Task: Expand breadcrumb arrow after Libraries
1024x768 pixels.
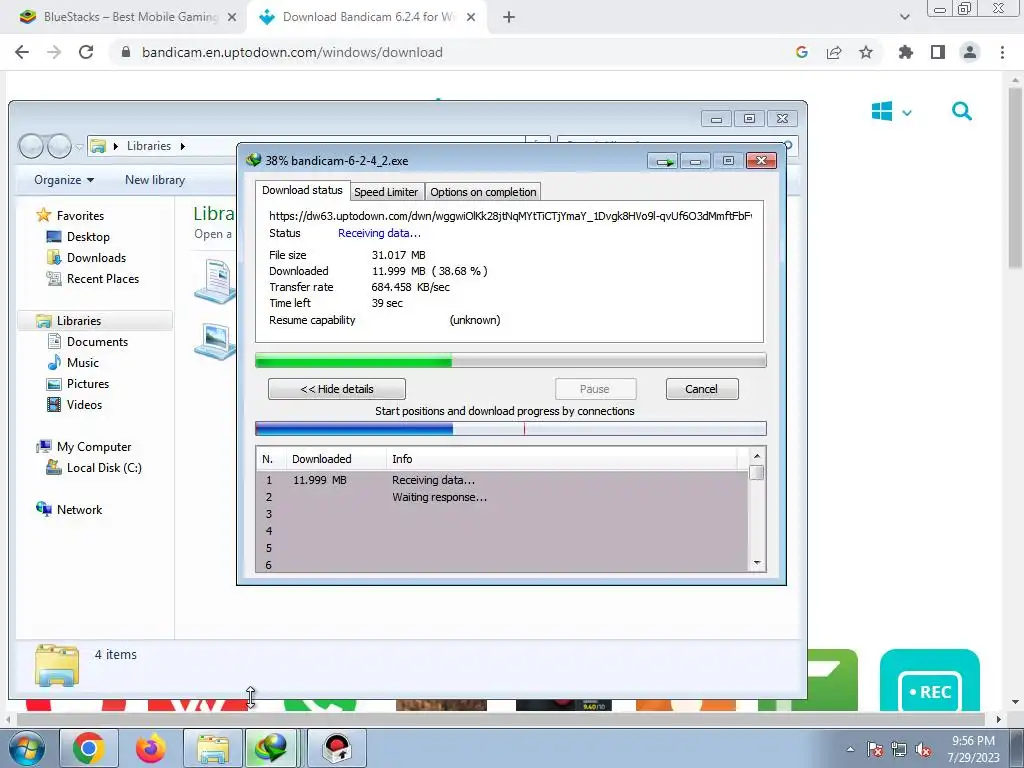Action: (x=183, y=146)
